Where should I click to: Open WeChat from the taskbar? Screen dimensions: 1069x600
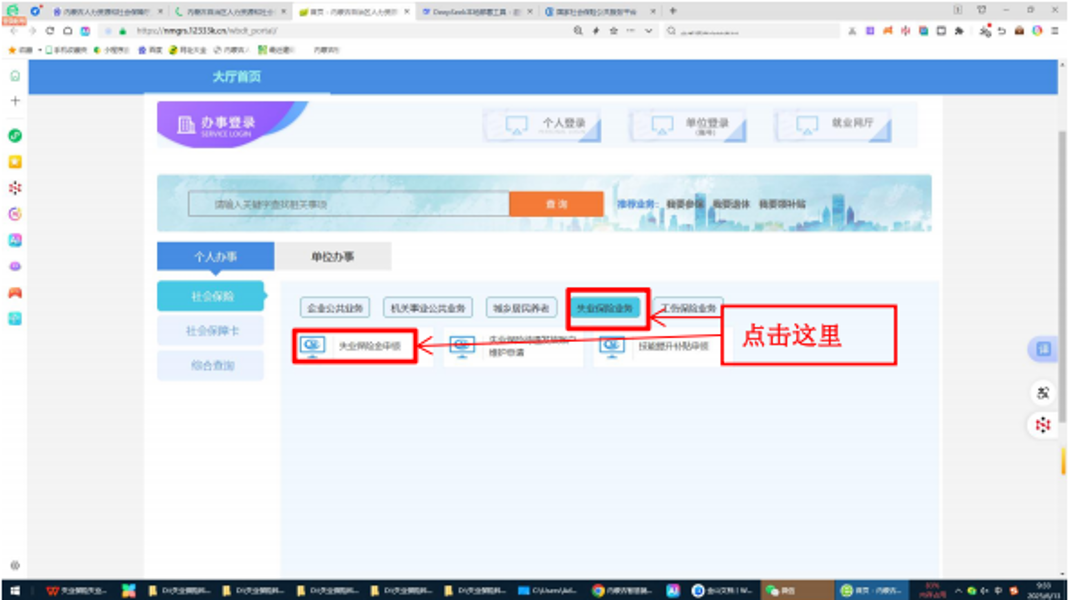coord(782,590)
